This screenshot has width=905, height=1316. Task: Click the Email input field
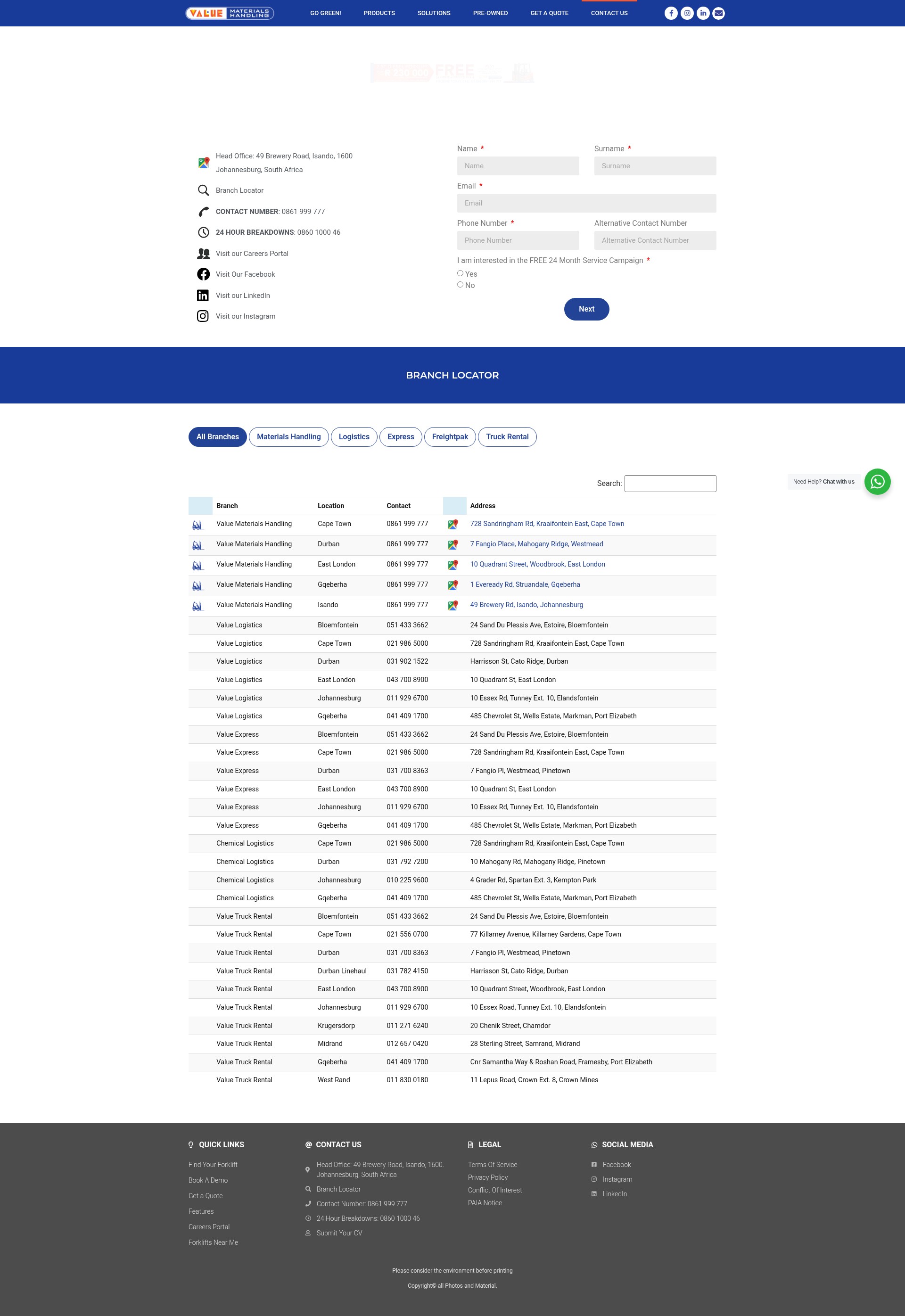tap(586, 203)
